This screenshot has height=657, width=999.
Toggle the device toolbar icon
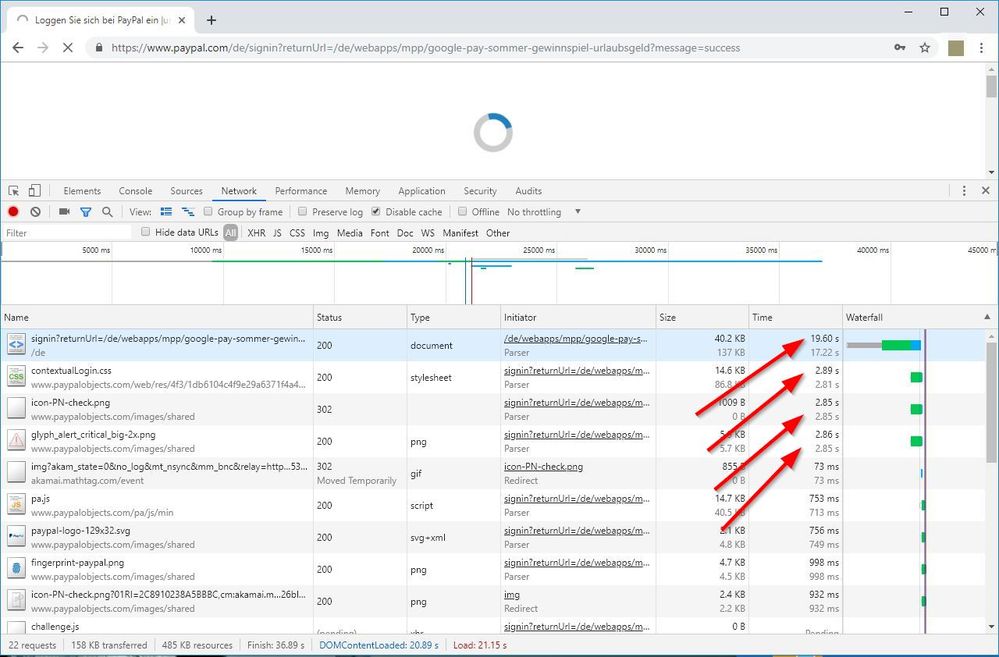(34, 191)
